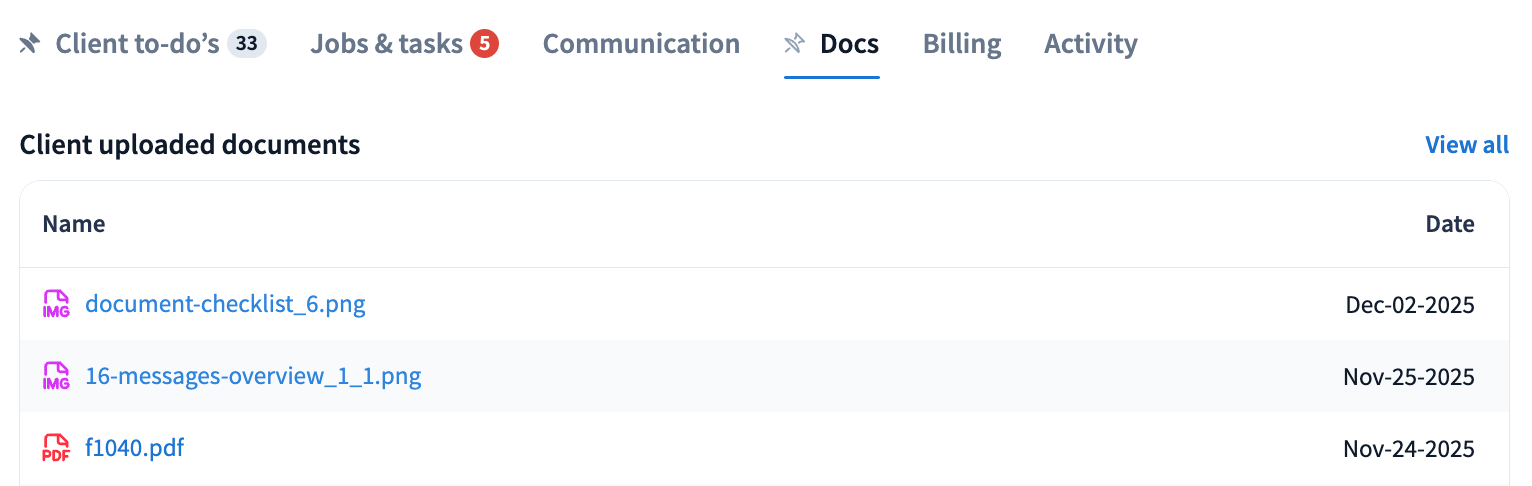
Task: Click the Dec-02-2025 date cell
Action: (x=1409, y=304)
